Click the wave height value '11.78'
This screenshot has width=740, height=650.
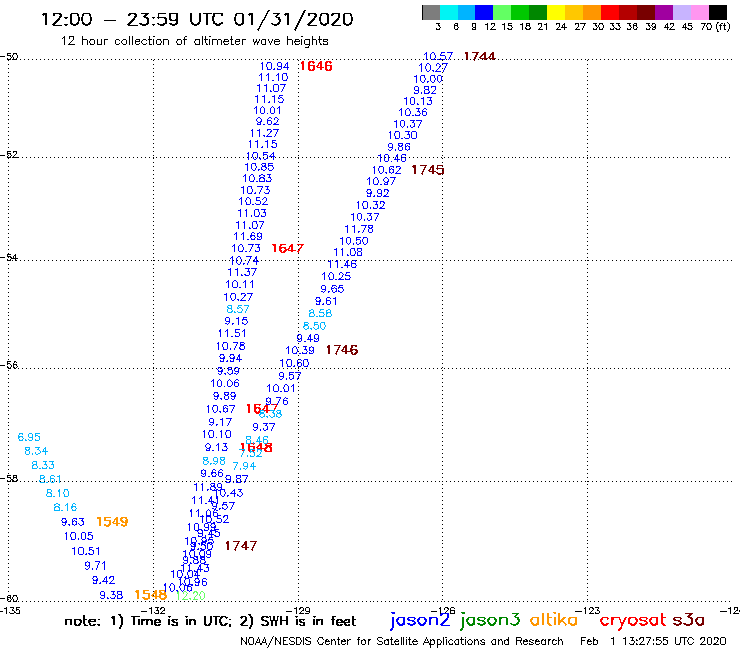(x=359, y=229)
